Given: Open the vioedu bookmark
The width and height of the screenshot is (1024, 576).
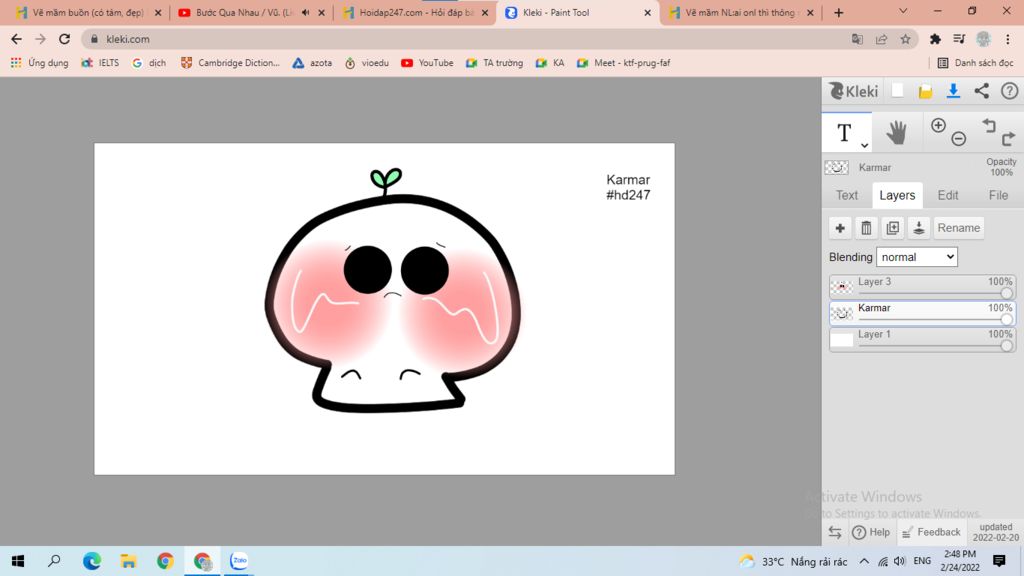Looking at the screenshot, I should pyautogui.click(x=366, y=63).
